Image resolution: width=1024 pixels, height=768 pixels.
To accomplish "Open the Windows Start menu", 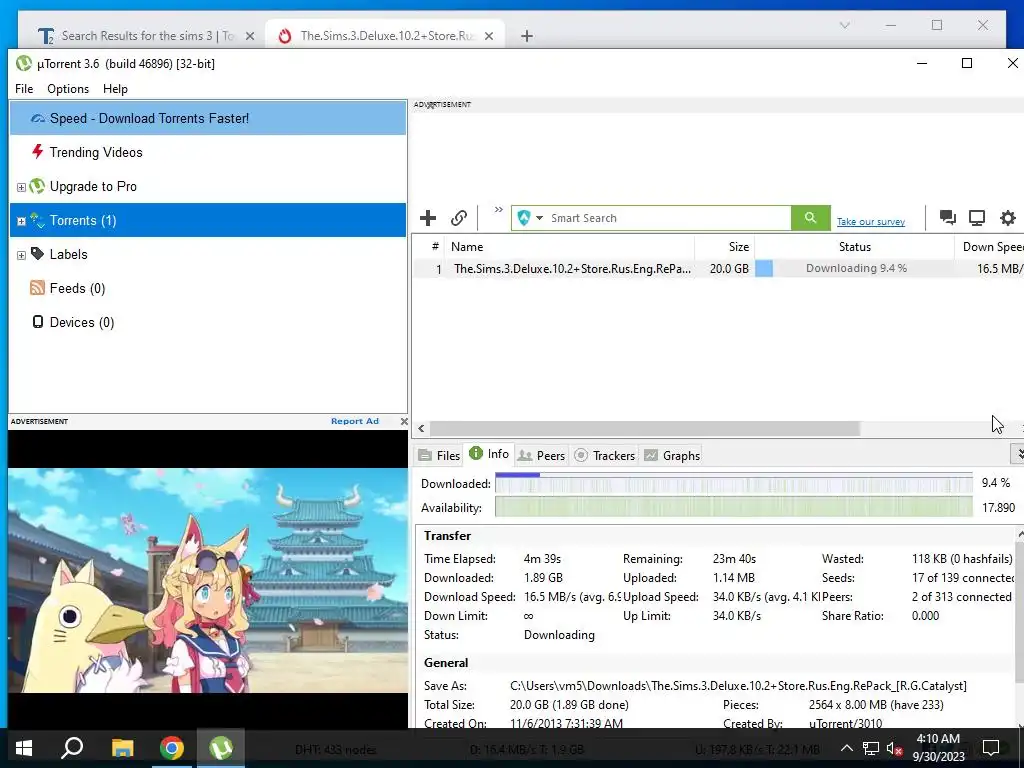I will point(24,748).
